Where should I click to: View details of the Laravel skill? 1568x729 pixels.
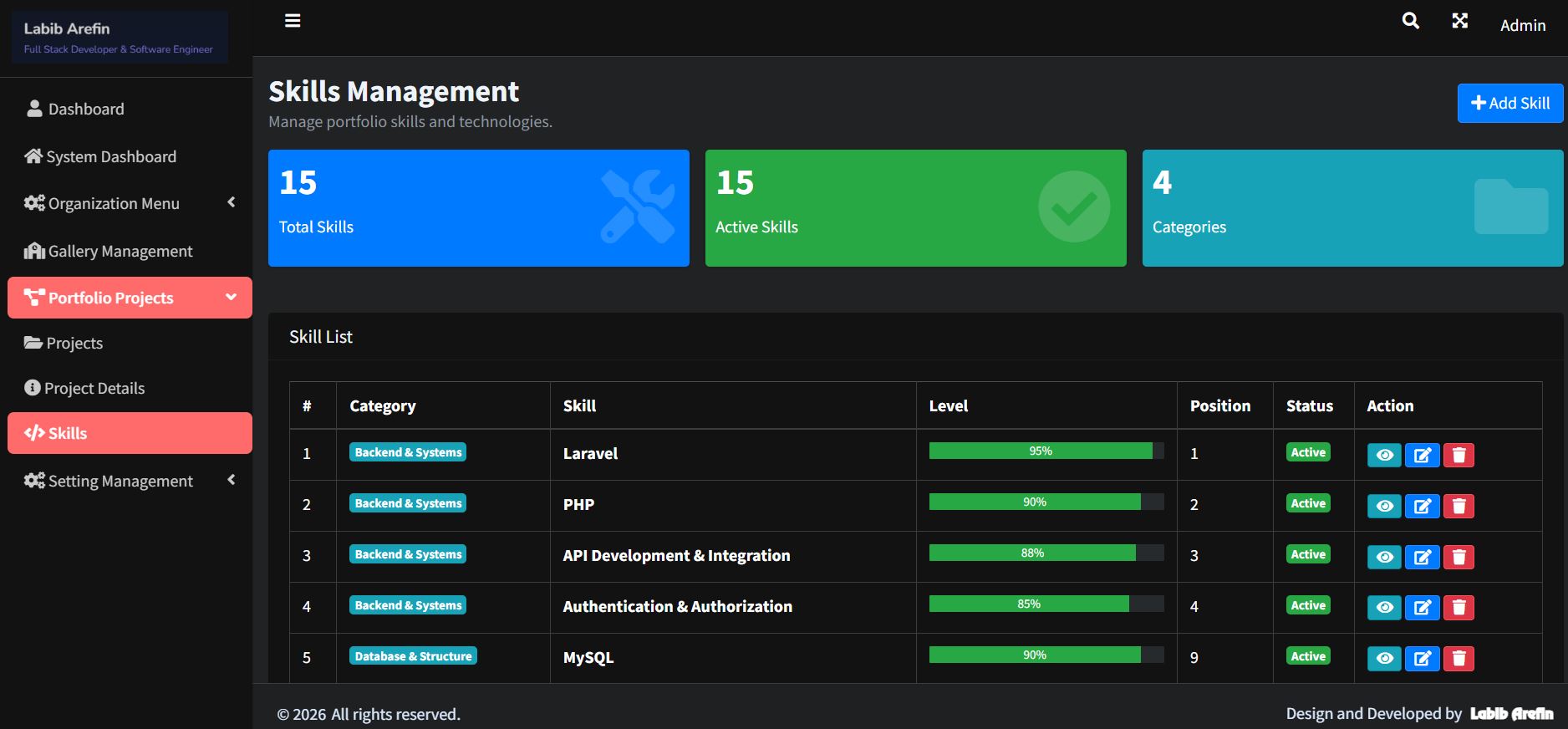click(x=1384, y=455)
